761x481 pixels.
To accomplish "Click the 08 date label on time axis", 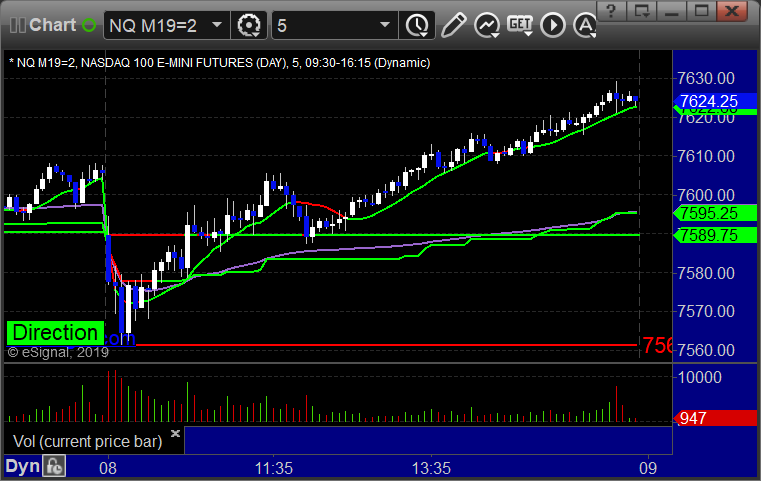I will (x=108, y=468).
